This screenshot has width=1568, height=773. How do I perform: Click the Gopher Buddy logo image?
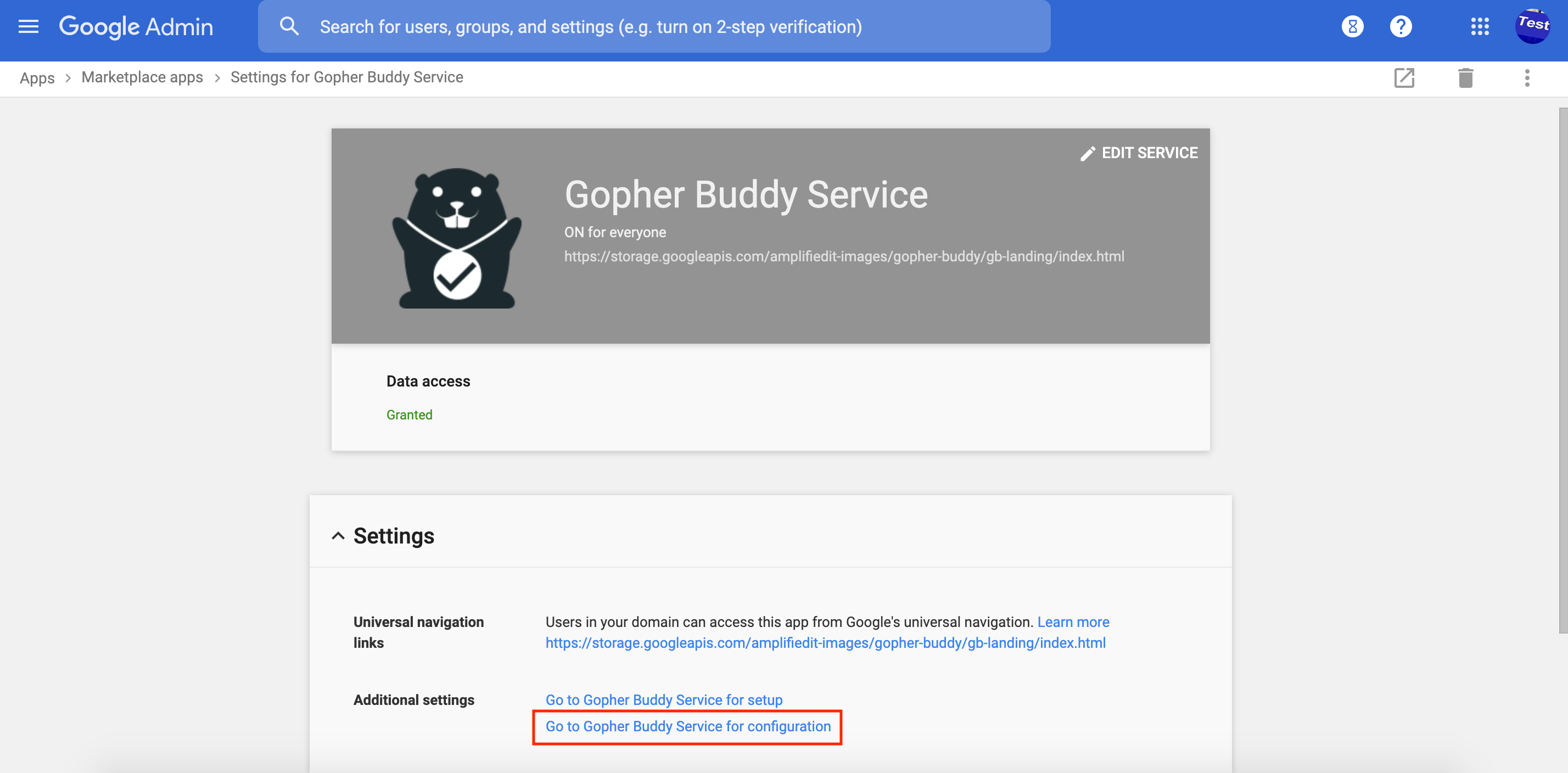click(x=457, y=237)
